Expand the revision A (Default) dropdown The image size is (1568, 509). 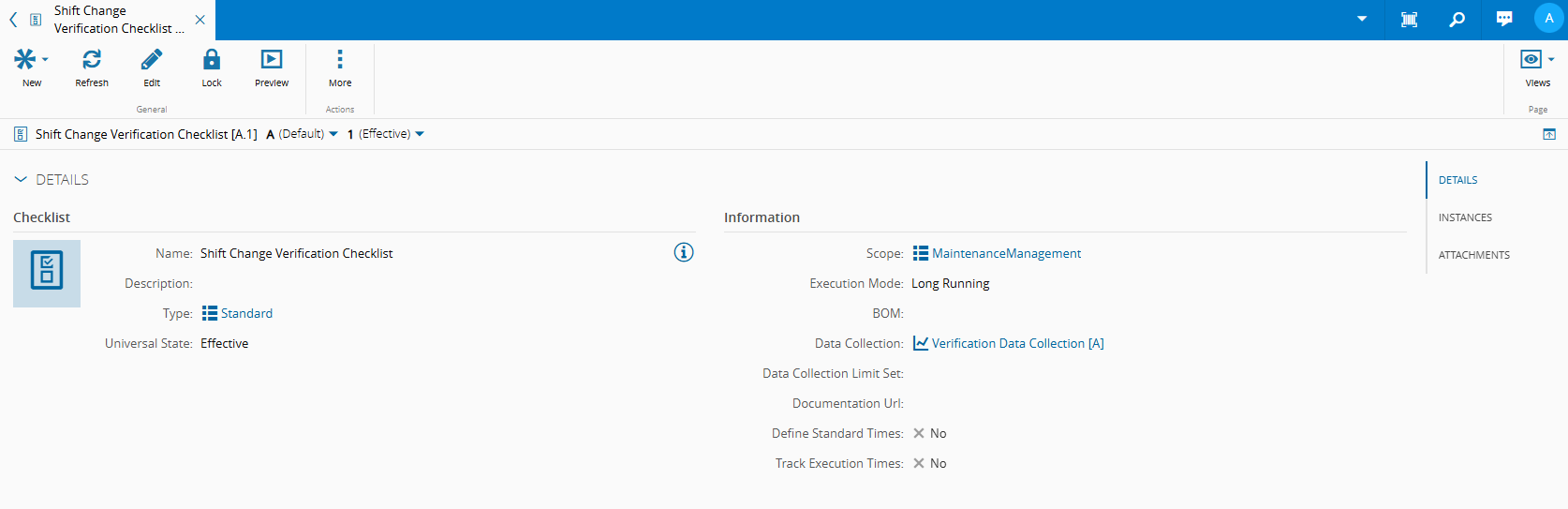tap(333, 134)
